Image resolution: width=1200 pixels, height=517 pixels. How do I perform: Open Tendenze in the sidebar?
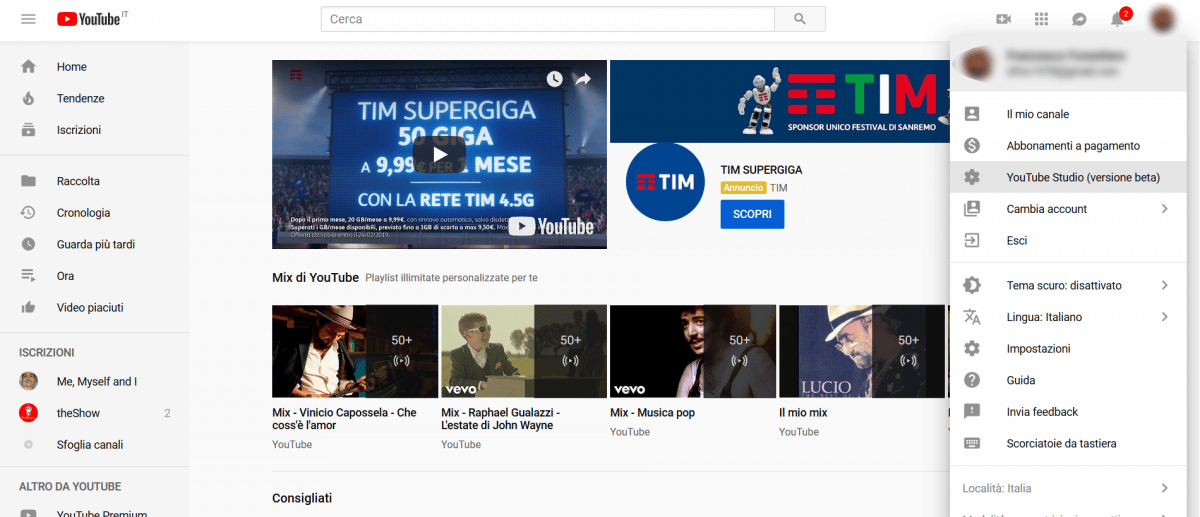[80, 98]
